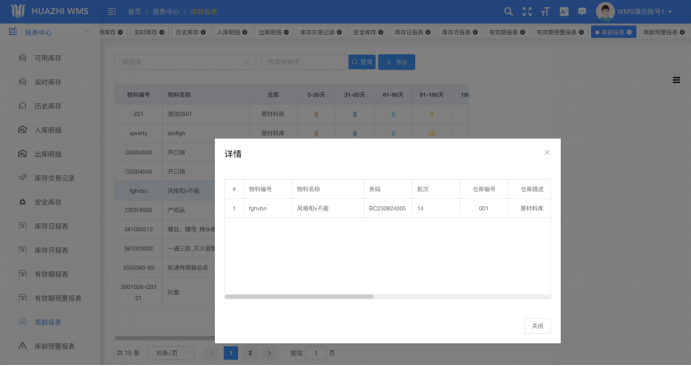Click the 导出 export button

coord(396,62)
